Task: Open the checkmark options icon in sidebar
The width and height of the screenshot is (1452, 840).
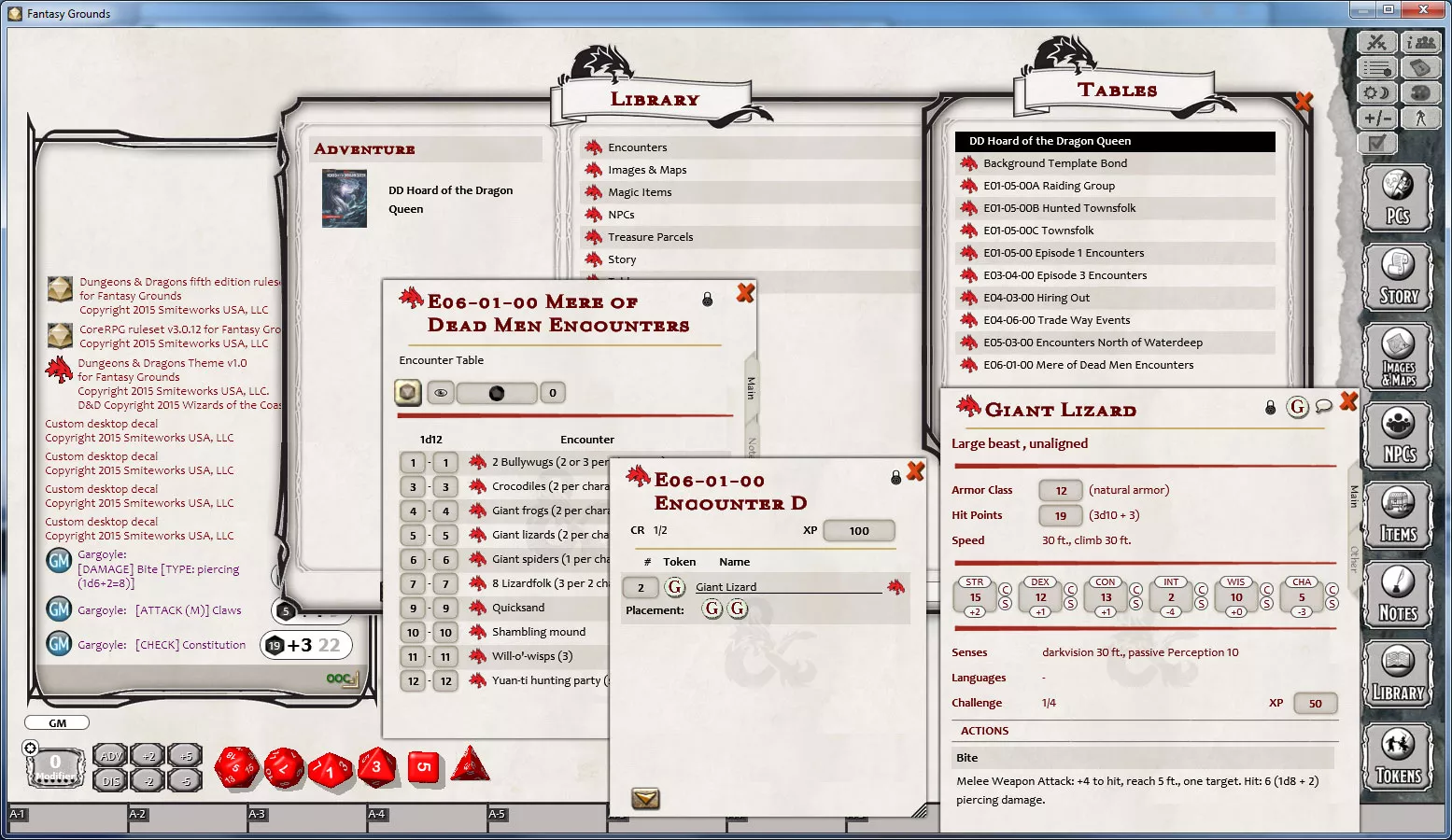Action: click(x=1376, y=143)
